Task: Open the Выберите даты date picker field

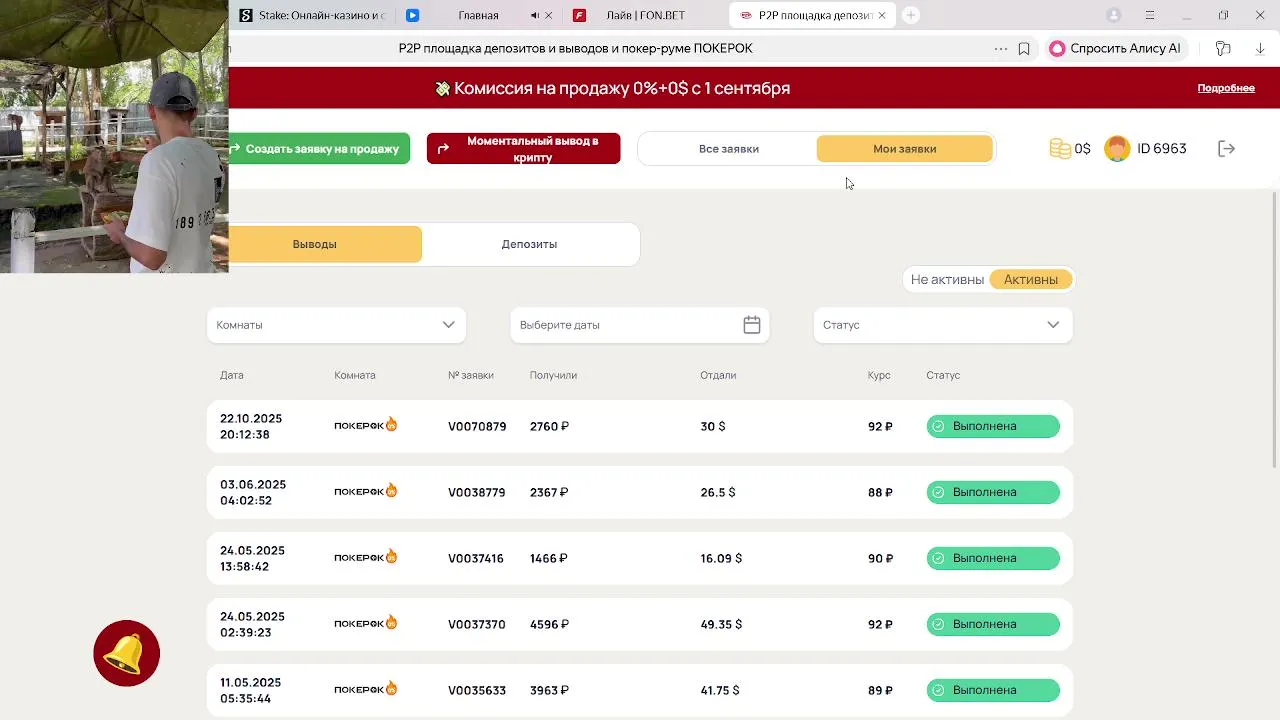Action: (x=640, y=325)
